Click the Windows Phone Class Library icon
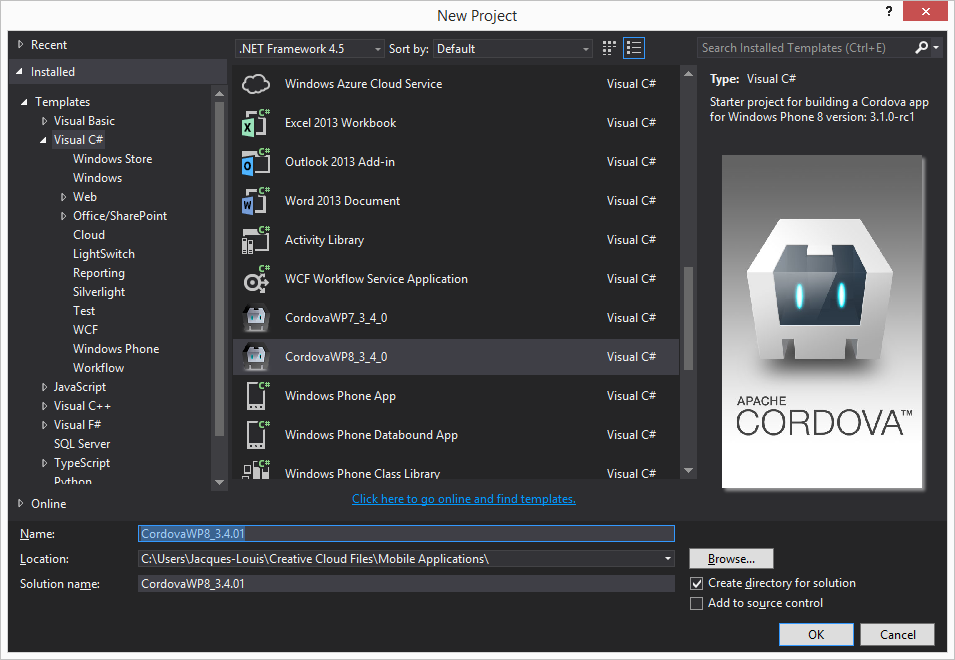 click(x=256, y=470)
